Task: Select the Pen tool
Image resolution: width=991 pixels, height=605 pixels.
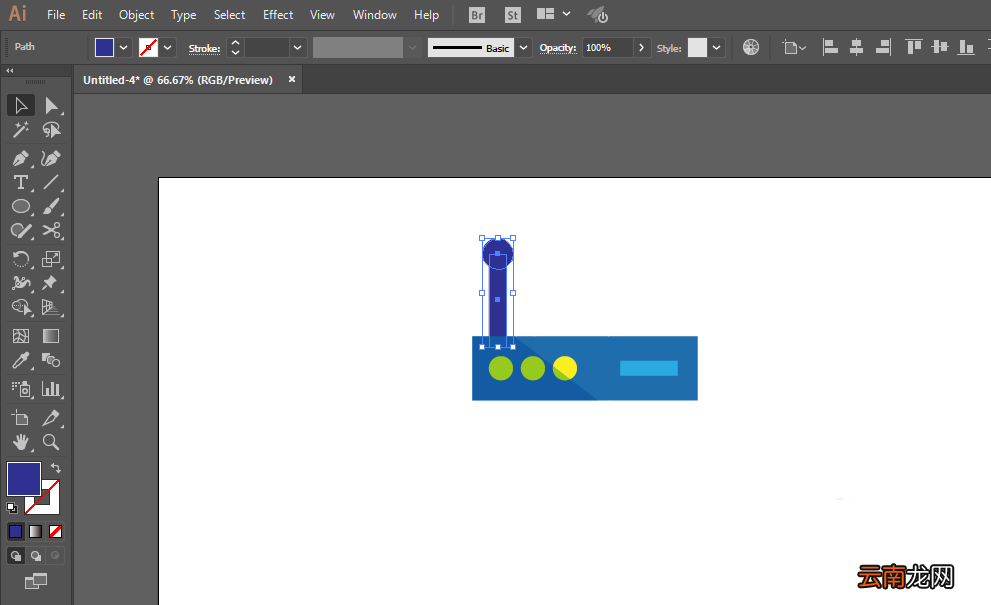Action: click(21, 158)
